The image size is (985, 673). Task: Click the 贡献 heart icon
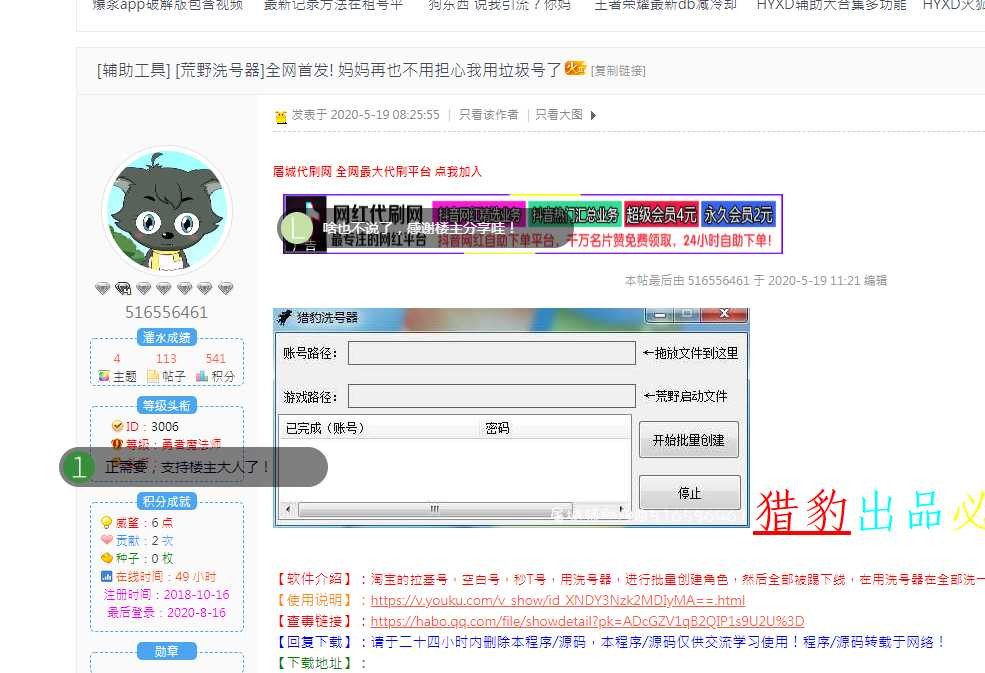click(x=106, y=540)
